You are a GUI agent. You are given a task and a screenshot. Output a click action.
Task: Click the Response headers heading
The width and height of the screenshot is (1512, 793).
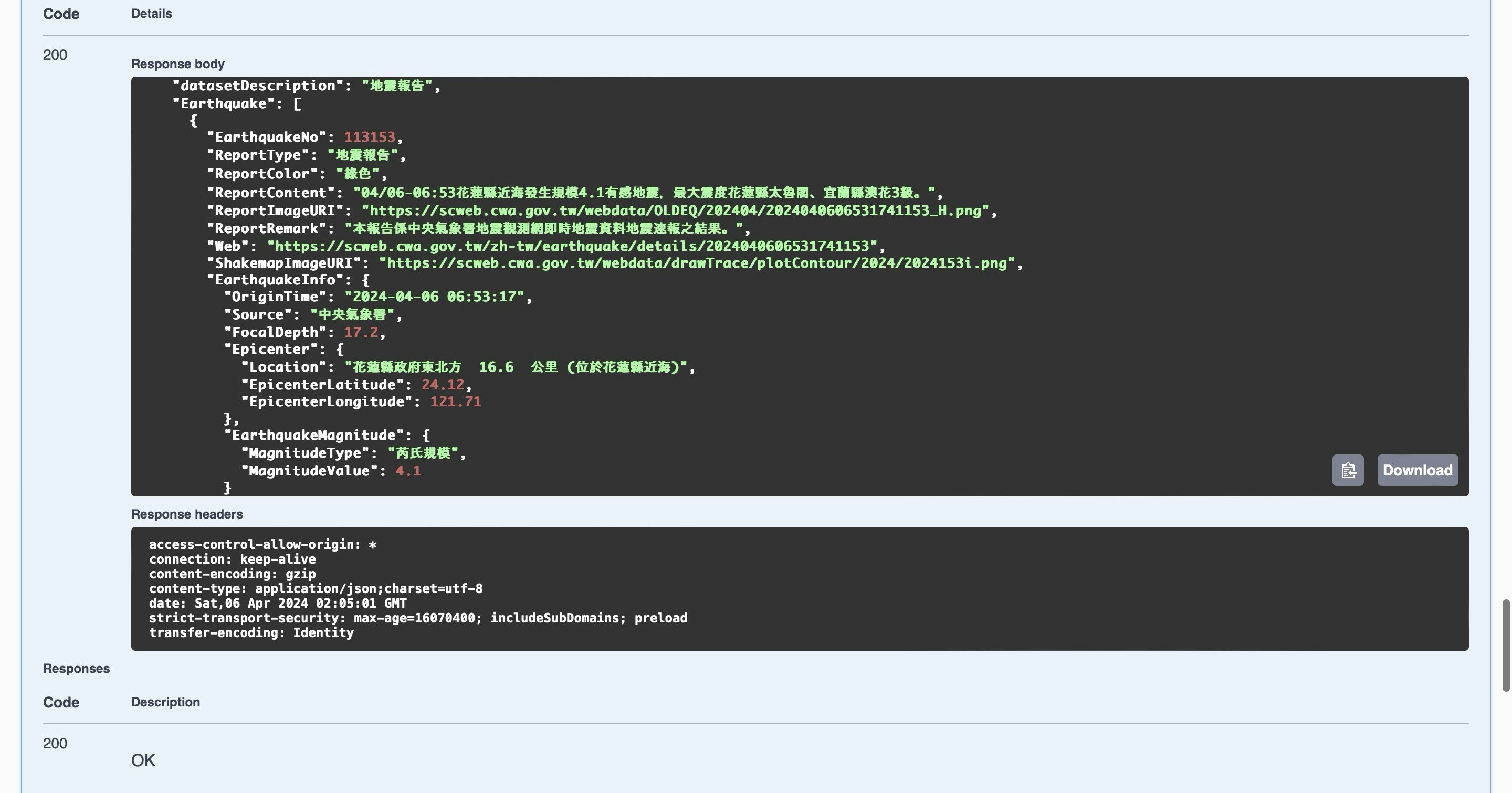tap(187, 514)
